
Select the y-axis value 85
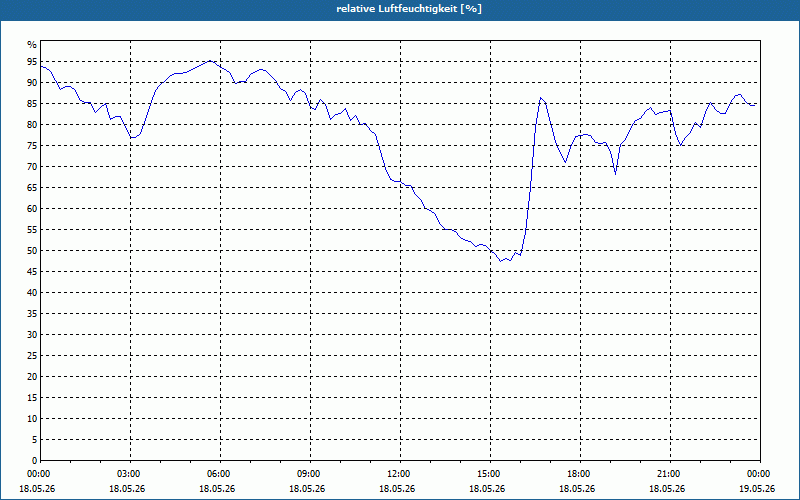pos(32,104)
